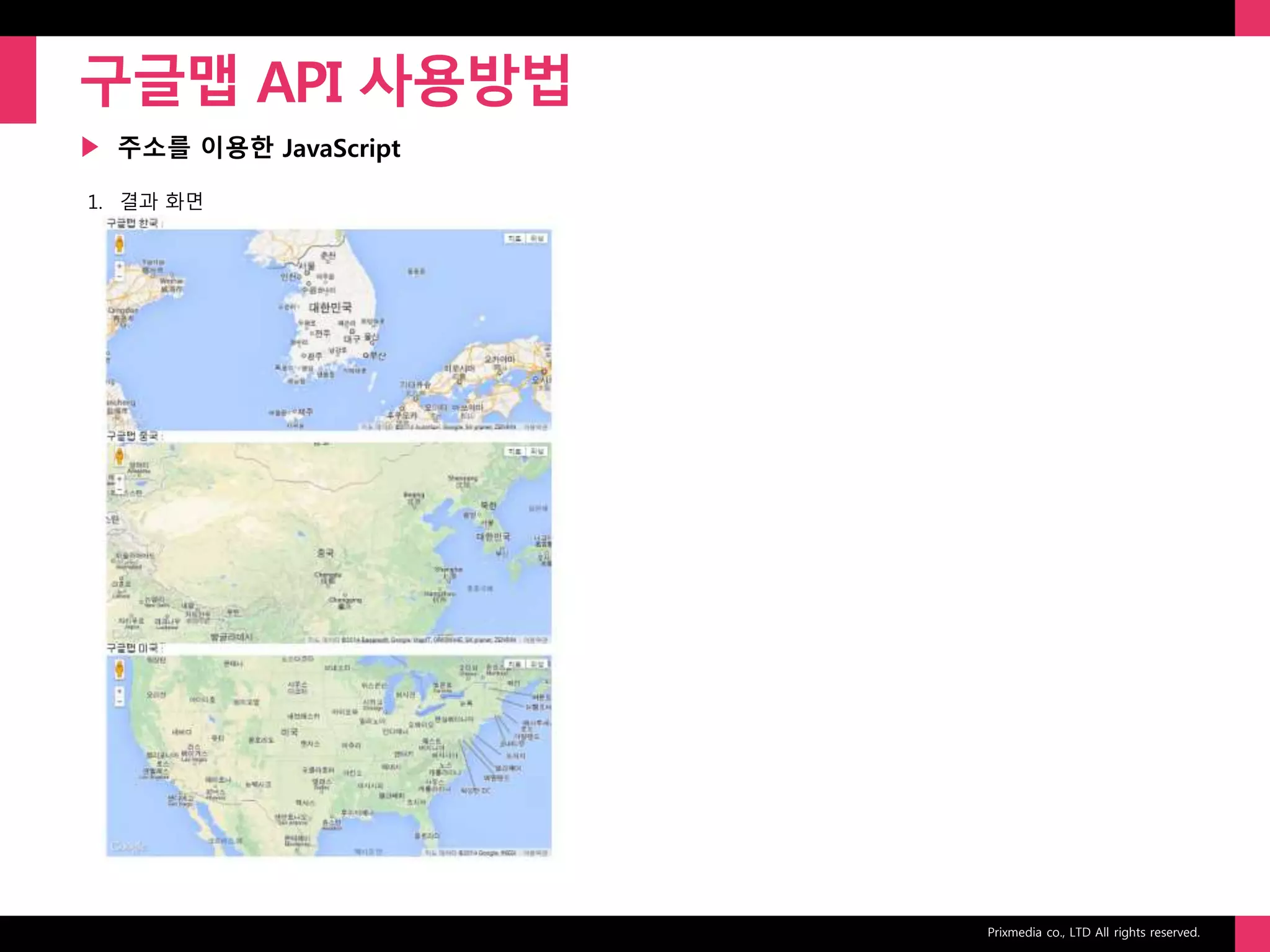Zoom out on the USA map
This screenshot has width=1270, height=952.
tap(120, 702)
